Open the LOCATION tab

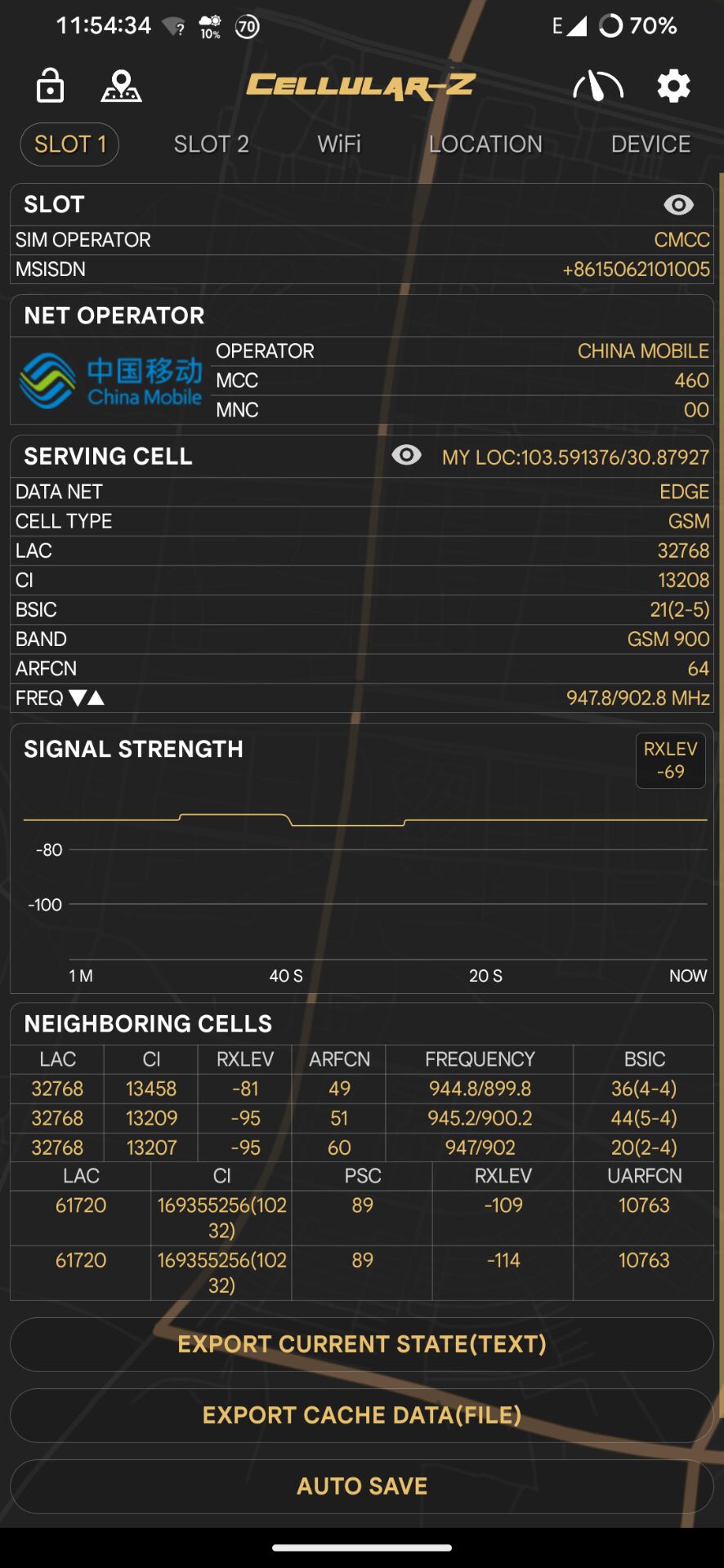(x=485, y=145)
